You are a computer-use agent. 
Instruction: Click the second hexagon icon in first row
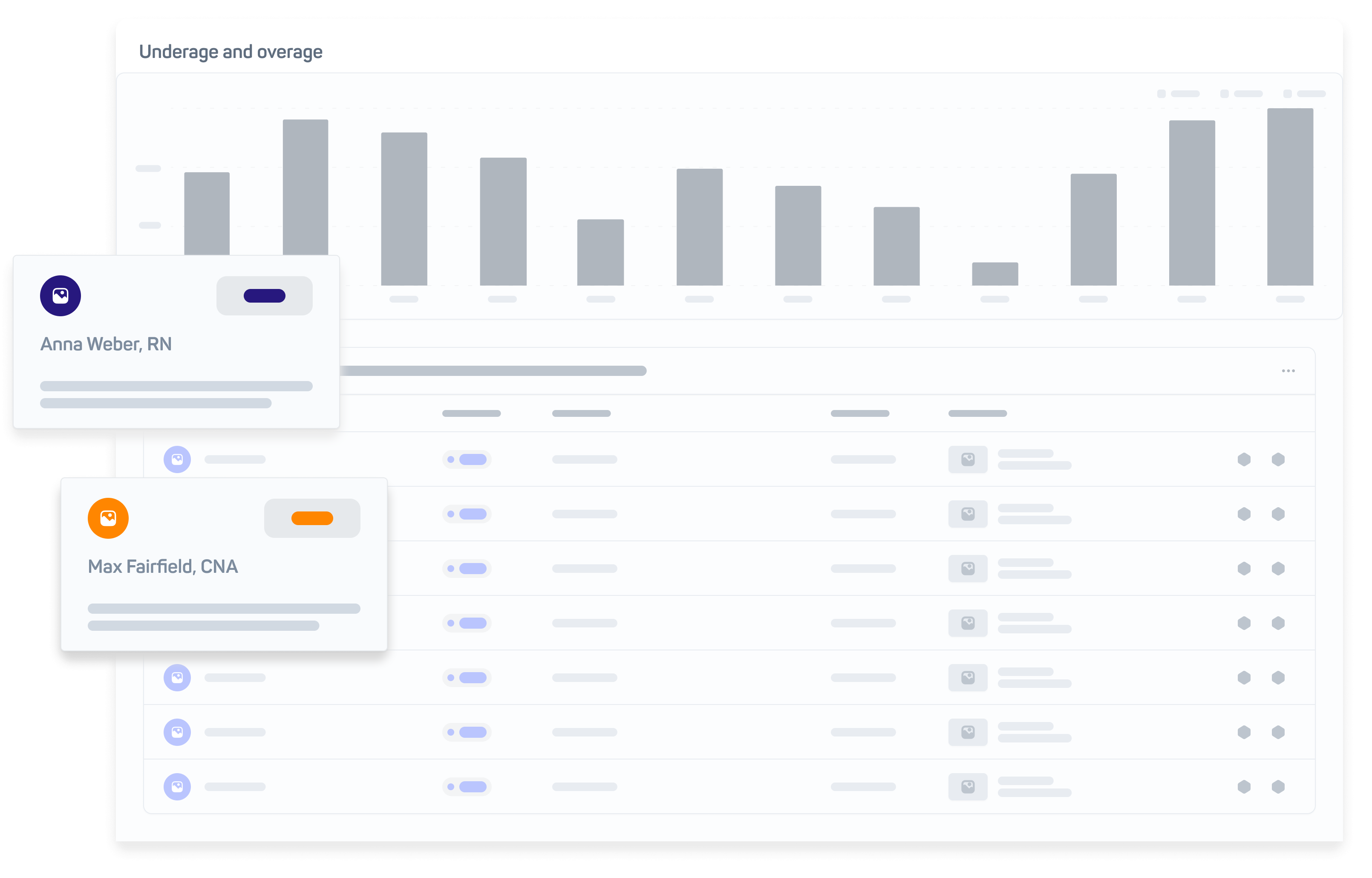(x=1278, y=459)
